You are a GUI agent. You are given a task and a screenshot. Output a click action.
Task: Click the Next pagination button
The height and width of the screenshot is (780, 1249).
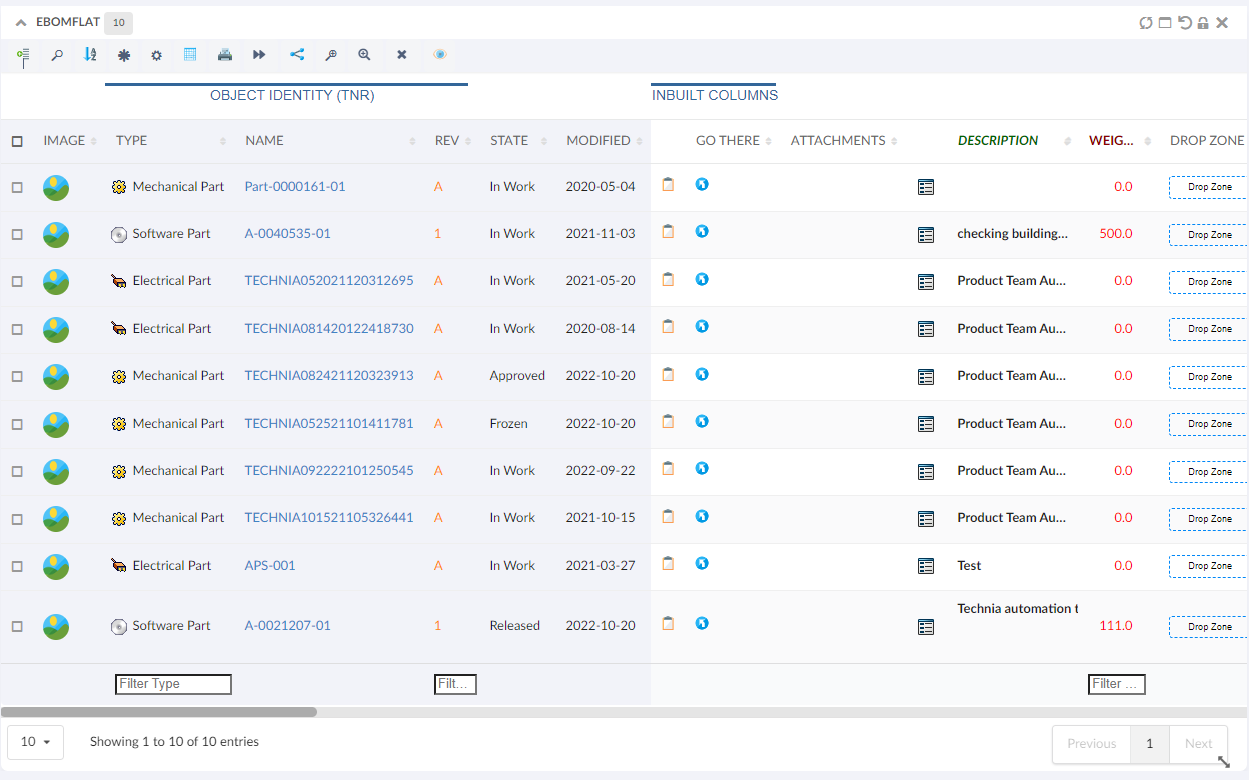pyautogui.click(x=1198, y=744)
